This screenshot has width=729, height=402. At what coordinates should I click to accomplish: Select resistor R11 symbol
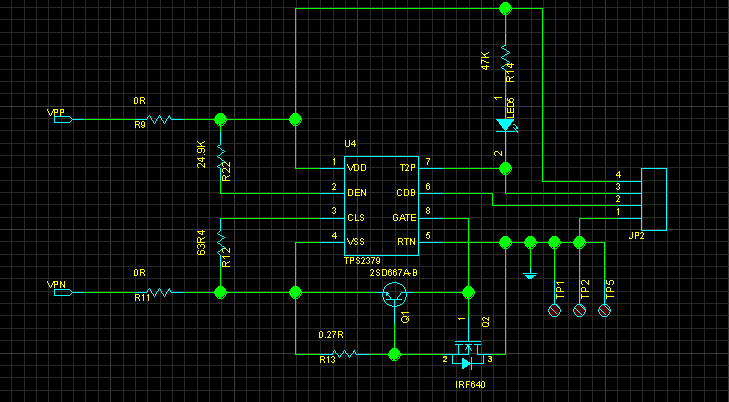click(159, 292)
